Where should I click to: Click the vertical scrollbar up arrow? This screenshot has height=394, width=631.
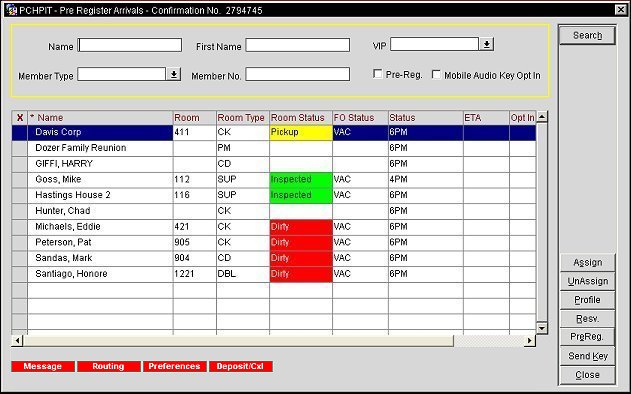[x=542, y=117]
